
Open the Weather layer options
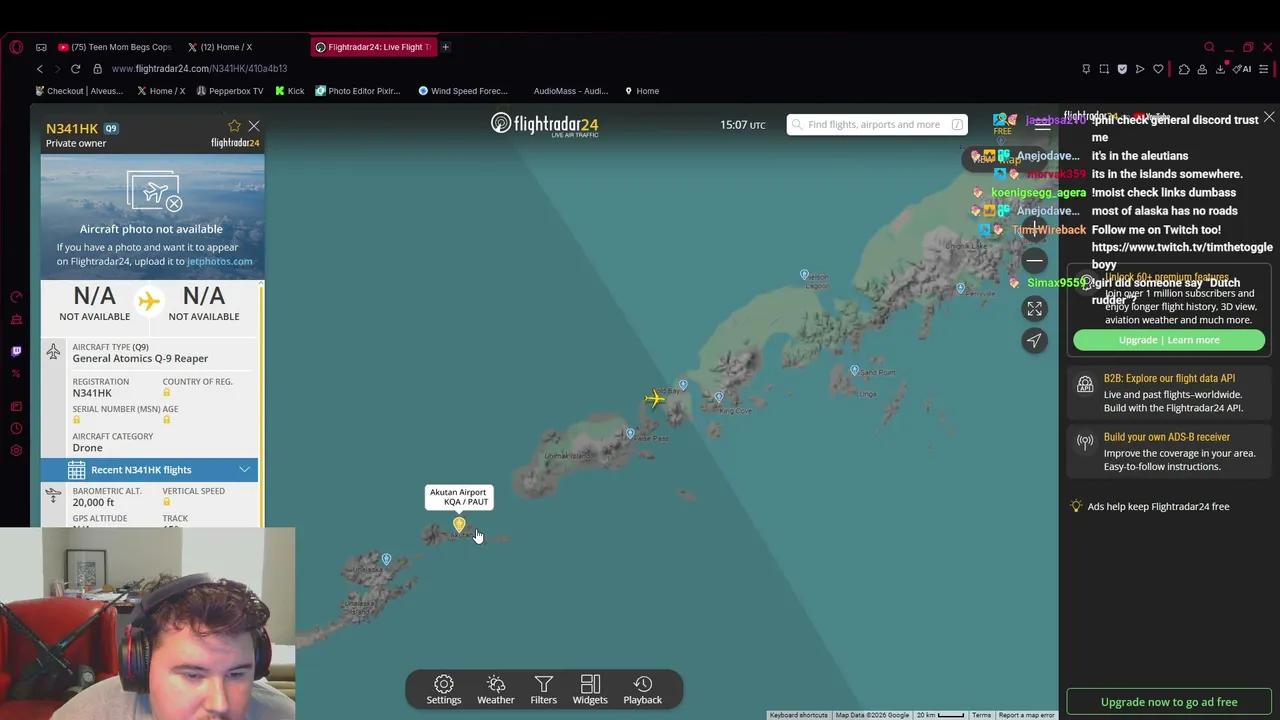(496, 690)
